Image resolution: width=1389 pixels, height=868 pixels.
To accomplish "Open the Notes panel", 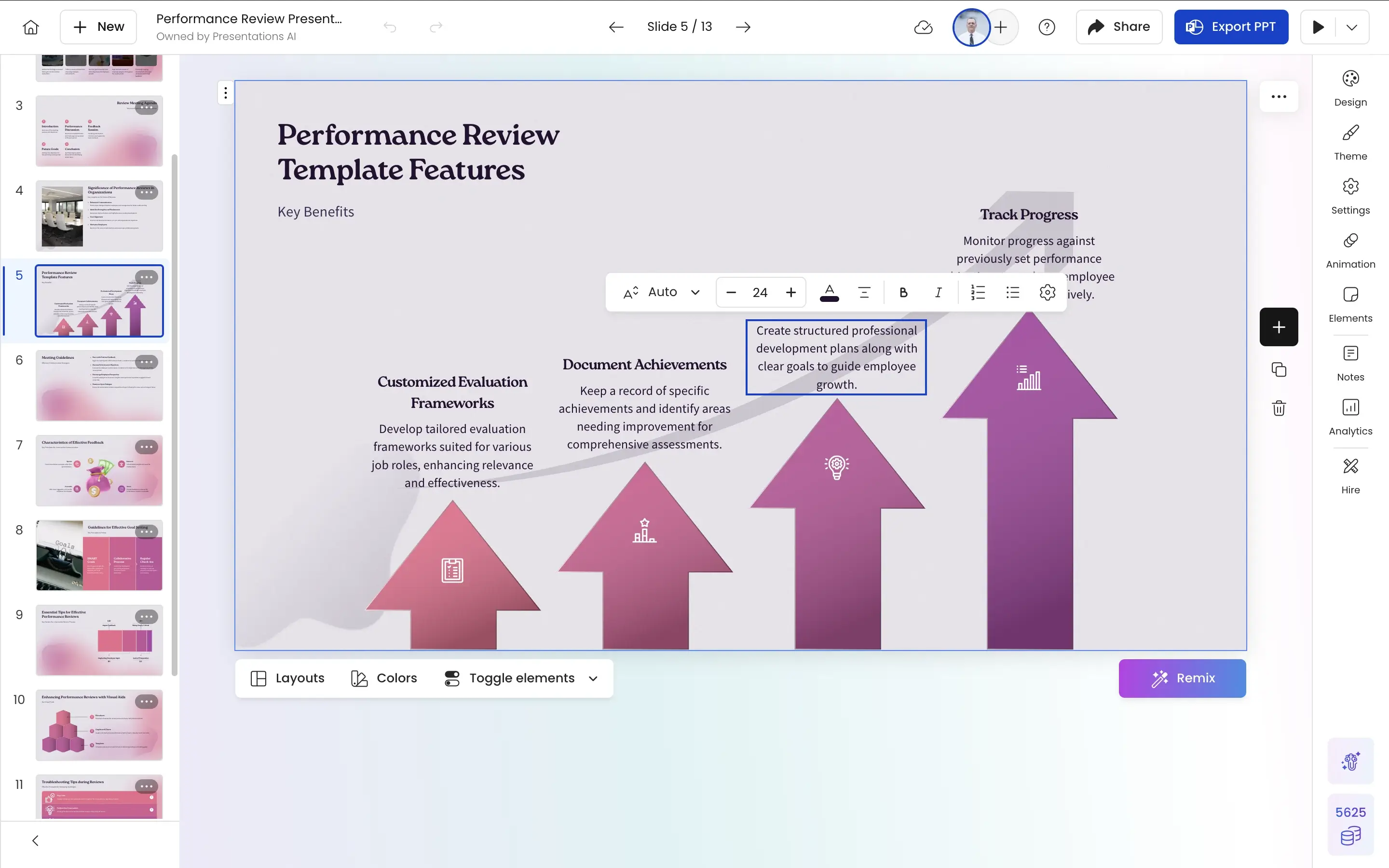I will coord(1350,364).
